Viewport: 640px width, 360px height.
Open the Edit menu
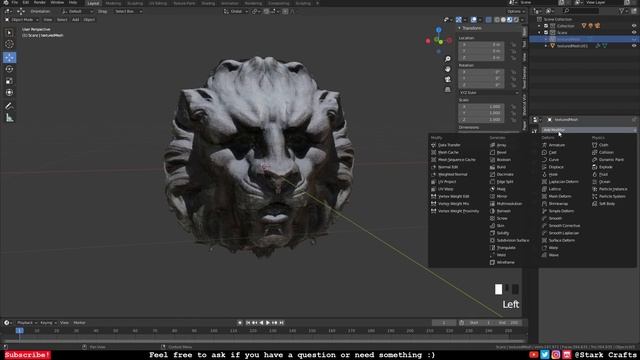[26, 2]
